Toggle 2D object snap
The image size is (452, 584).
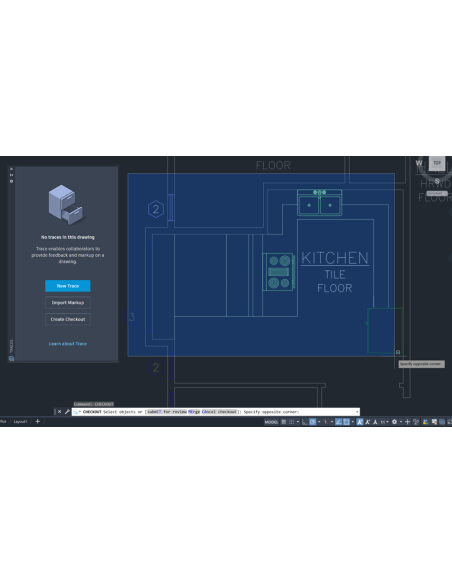click(x=346, y=422)
